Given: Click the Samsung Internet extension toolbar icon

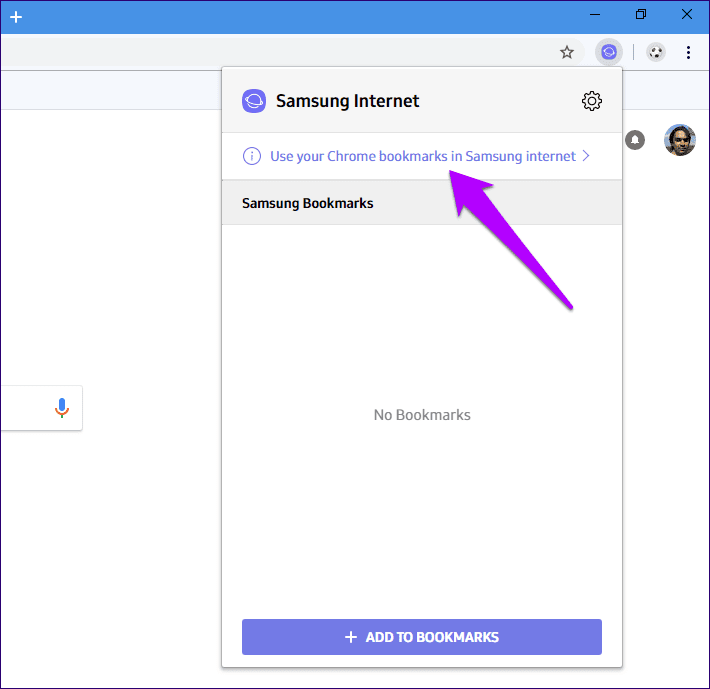Looking at the screenshot, I should tap(609, 53).
